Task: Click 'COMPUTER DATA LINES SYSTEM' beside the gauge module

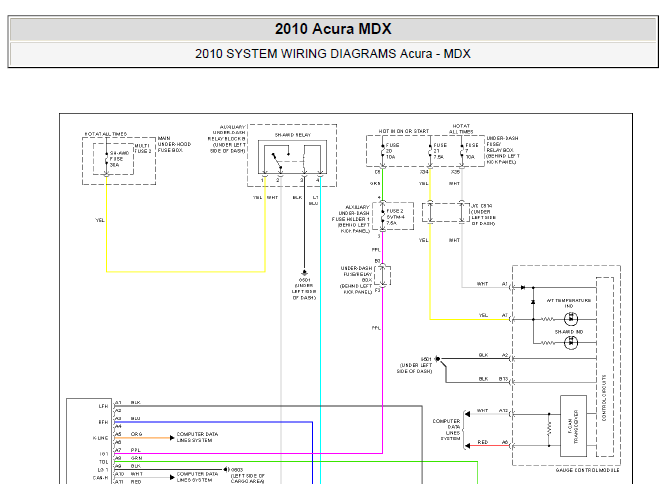Action: [x=447, y=429]
